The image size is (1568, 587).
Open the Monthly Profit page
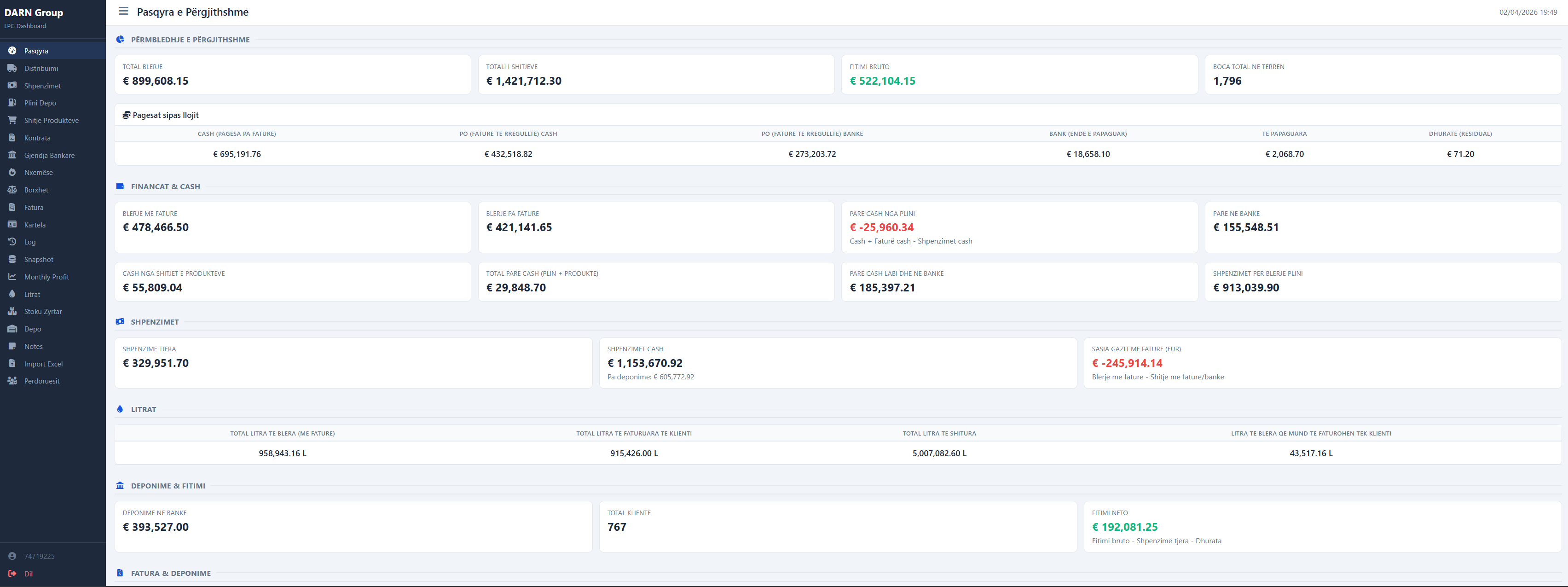tap(46, 276)
